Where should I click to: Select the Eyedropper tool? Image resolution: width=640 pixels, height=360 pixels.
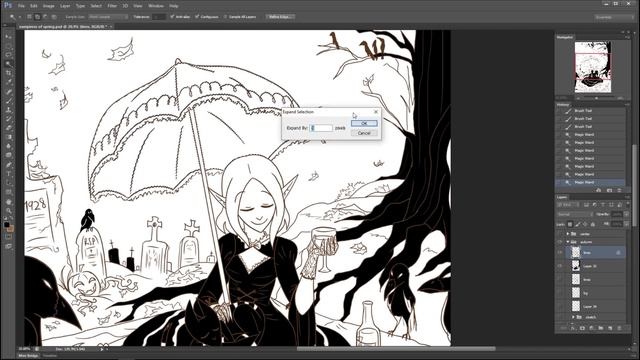pyautogui.click(x=8, y=82)
